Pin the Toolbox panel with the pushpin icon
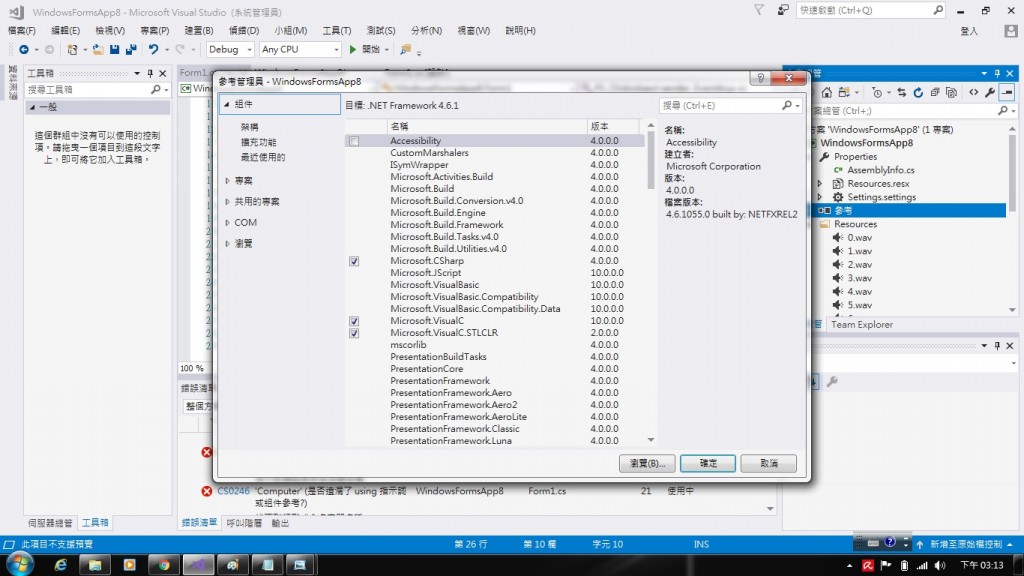Viewport: 1024px width, 576px height. (150, 73)
